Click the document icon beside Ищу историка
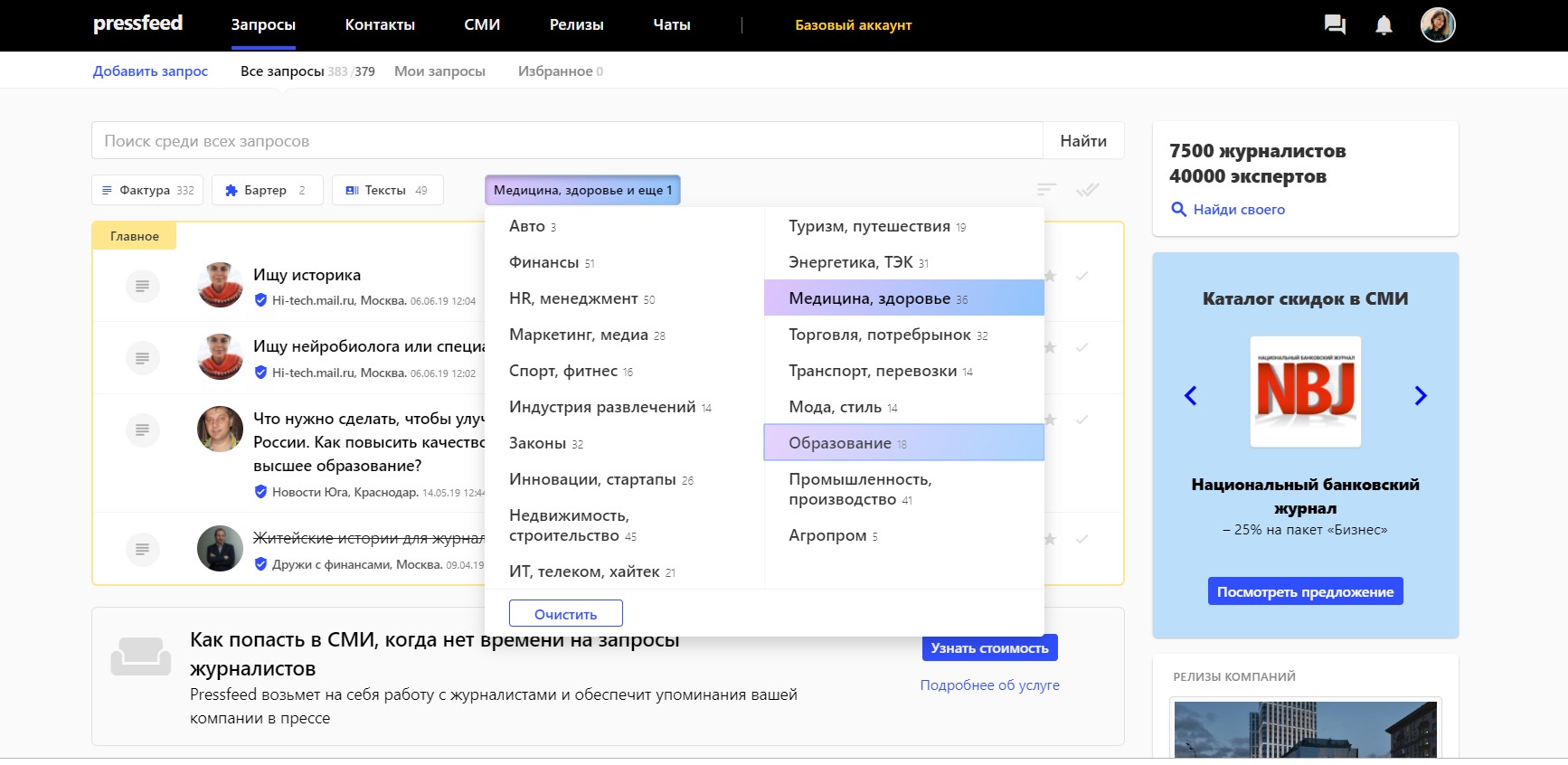This screenshot has width=1568, height=765. pos(142,287)
